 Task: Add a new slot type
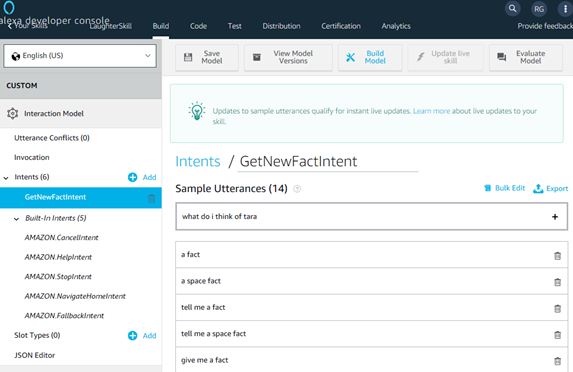[132, 335]
